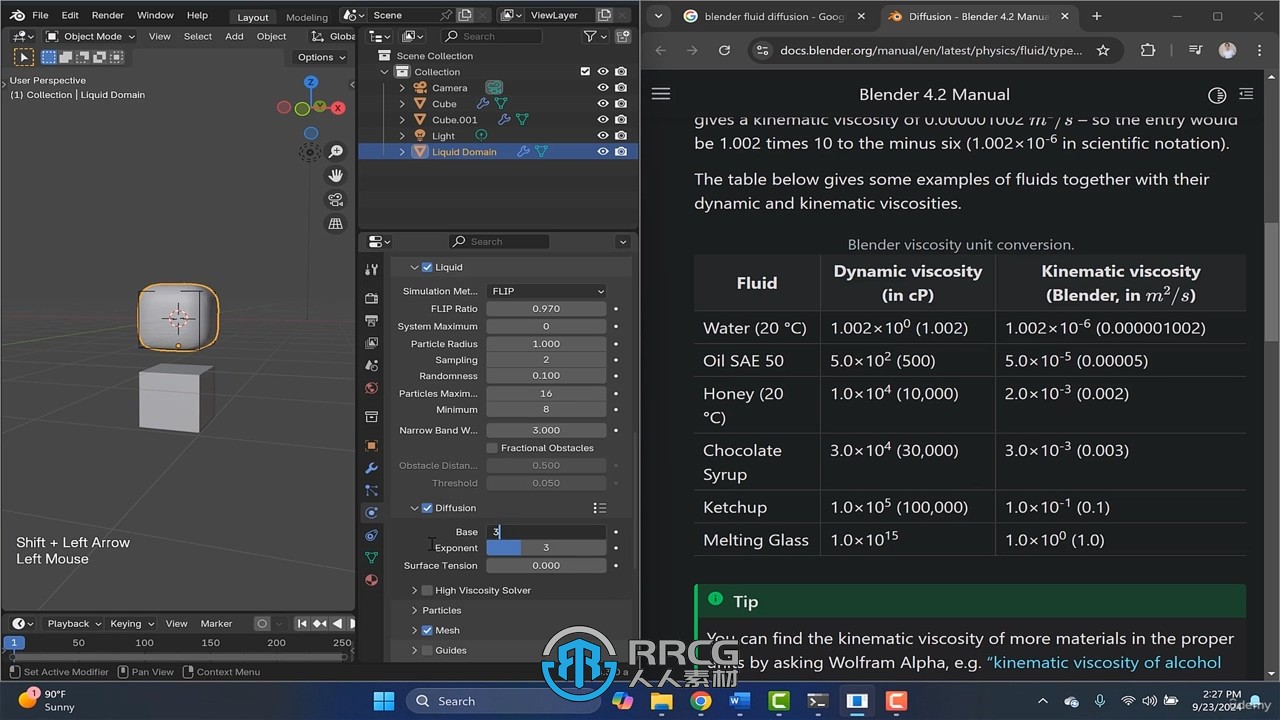
Task: Click browser reload button
Action: pyautogui.click(x=724, y=50)
